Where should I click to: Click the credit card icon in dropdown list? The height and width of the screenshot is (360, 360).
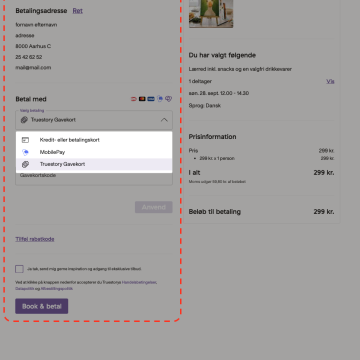coord(25,140)
